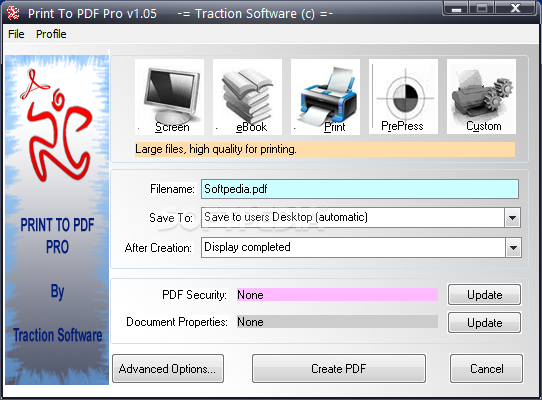
Task: Select the Screen quality profile icon
Action: (x=169, y=96)
